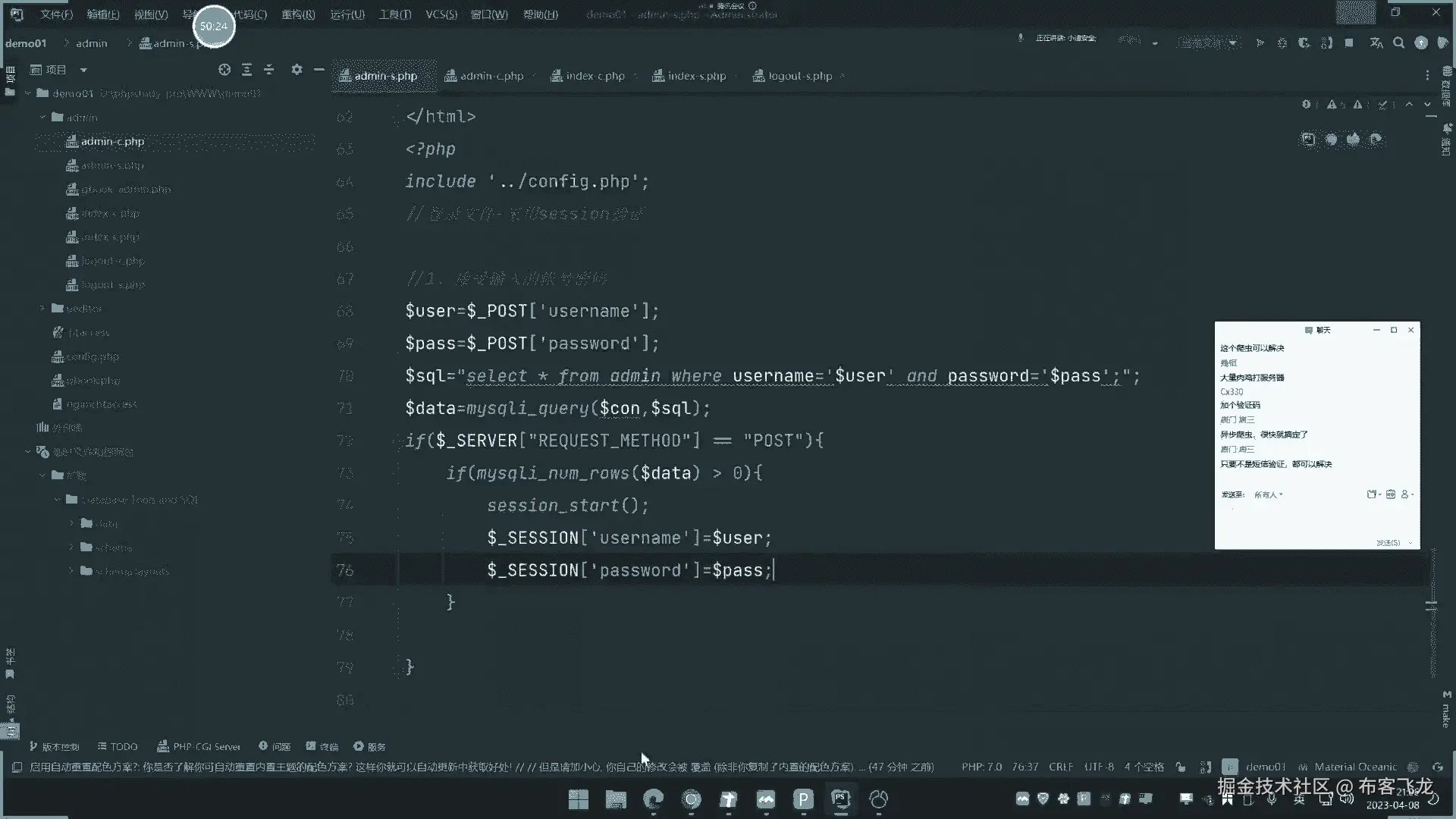The height and width of the screenshot is (819, 1456).
Task: Click the Debug bug icon in toolbar
Action: coord(1282,43)
